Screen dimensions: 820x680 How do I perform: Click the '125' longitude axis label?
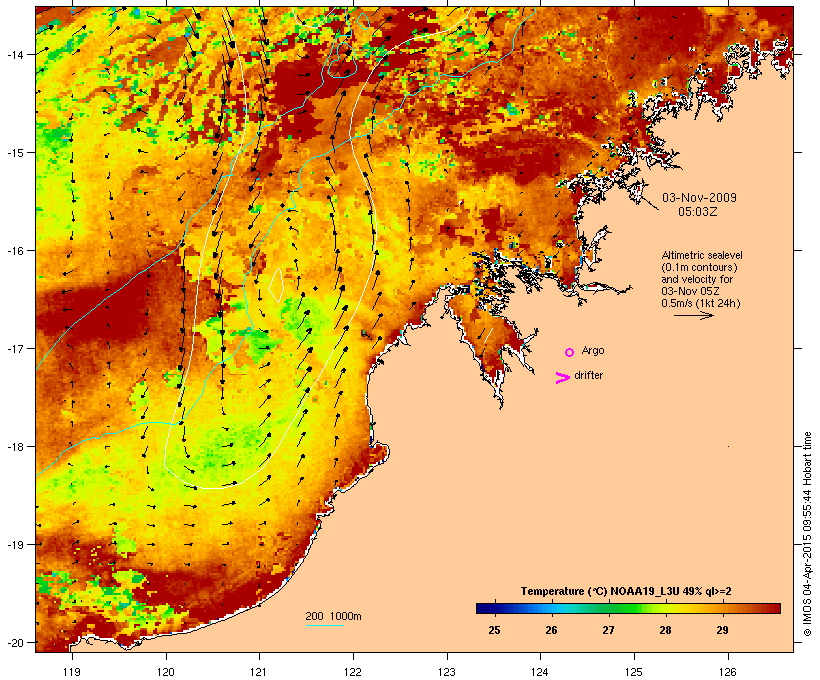coord(634,672)
